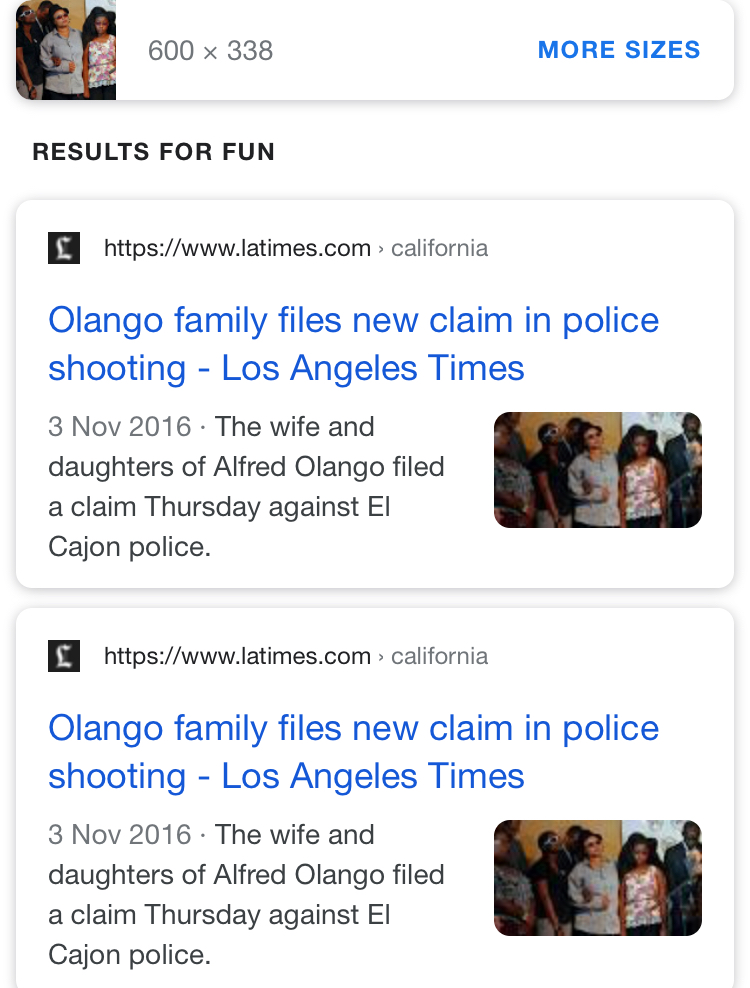Viewport: 750px width, 988px height.
Task: Click the LA Times favicon in second result
Action: 64,656
